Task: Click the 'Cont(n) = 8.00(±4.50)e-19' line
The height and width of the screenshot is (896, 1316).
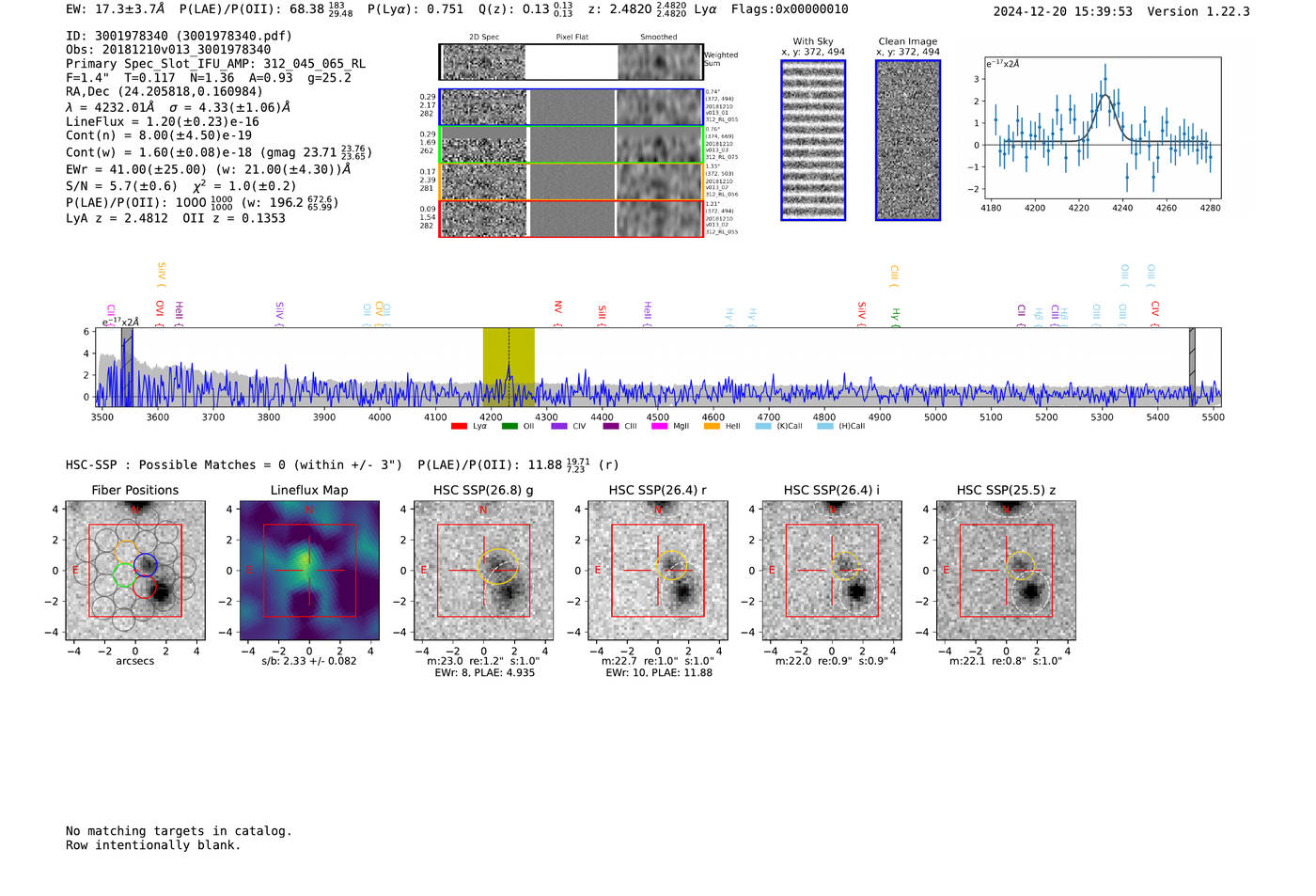Action: [158, 135]
